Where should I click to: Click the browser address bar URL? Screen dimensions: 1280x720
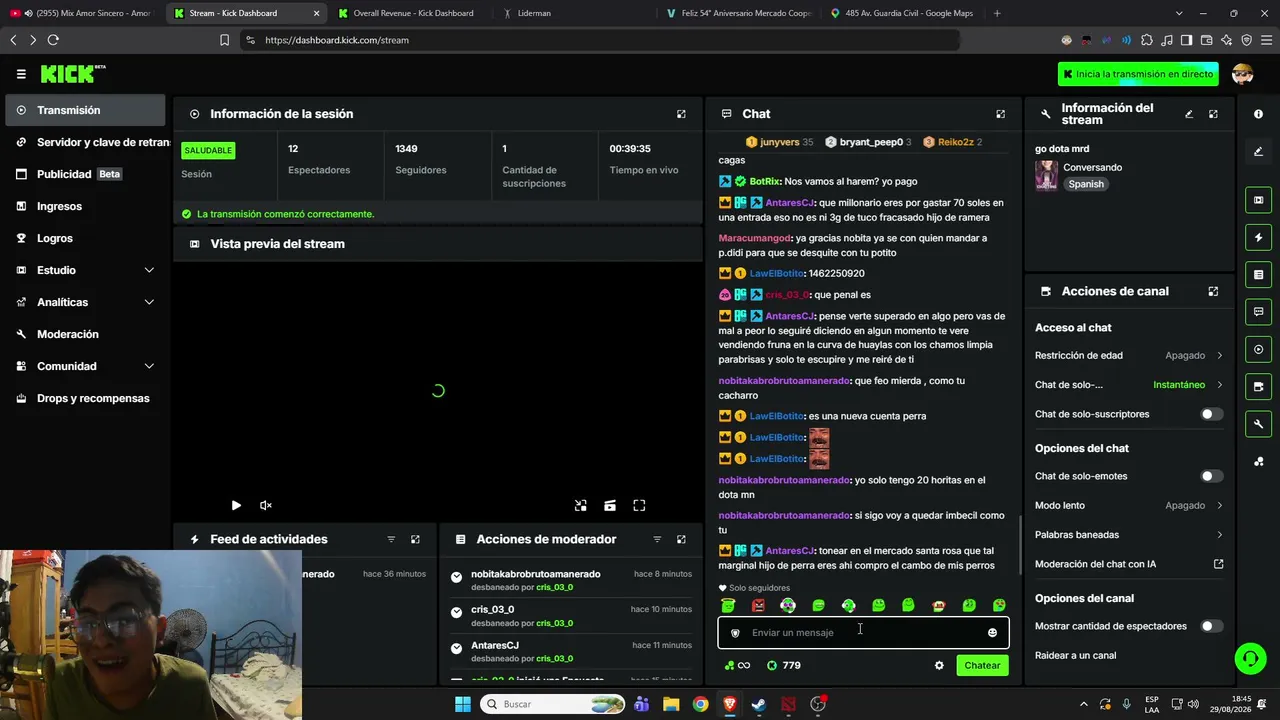(337, 40)
